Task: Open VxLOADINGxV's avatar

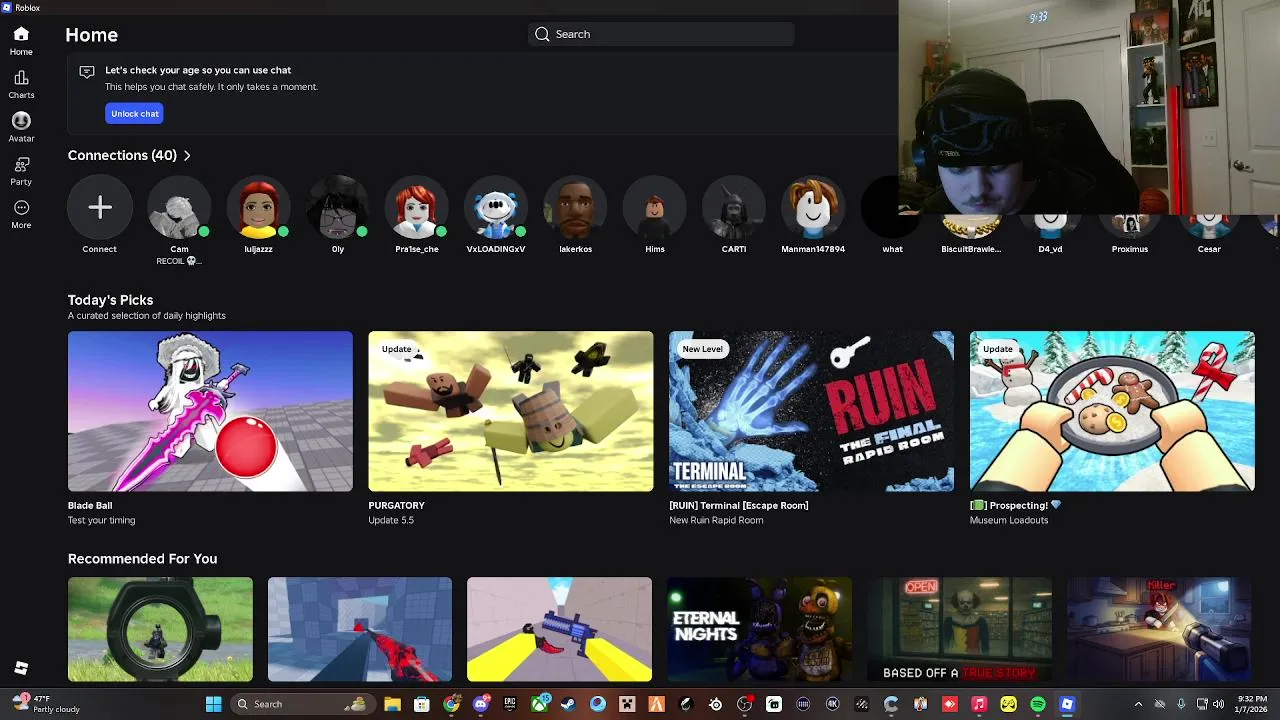Action: pos(496,207)
